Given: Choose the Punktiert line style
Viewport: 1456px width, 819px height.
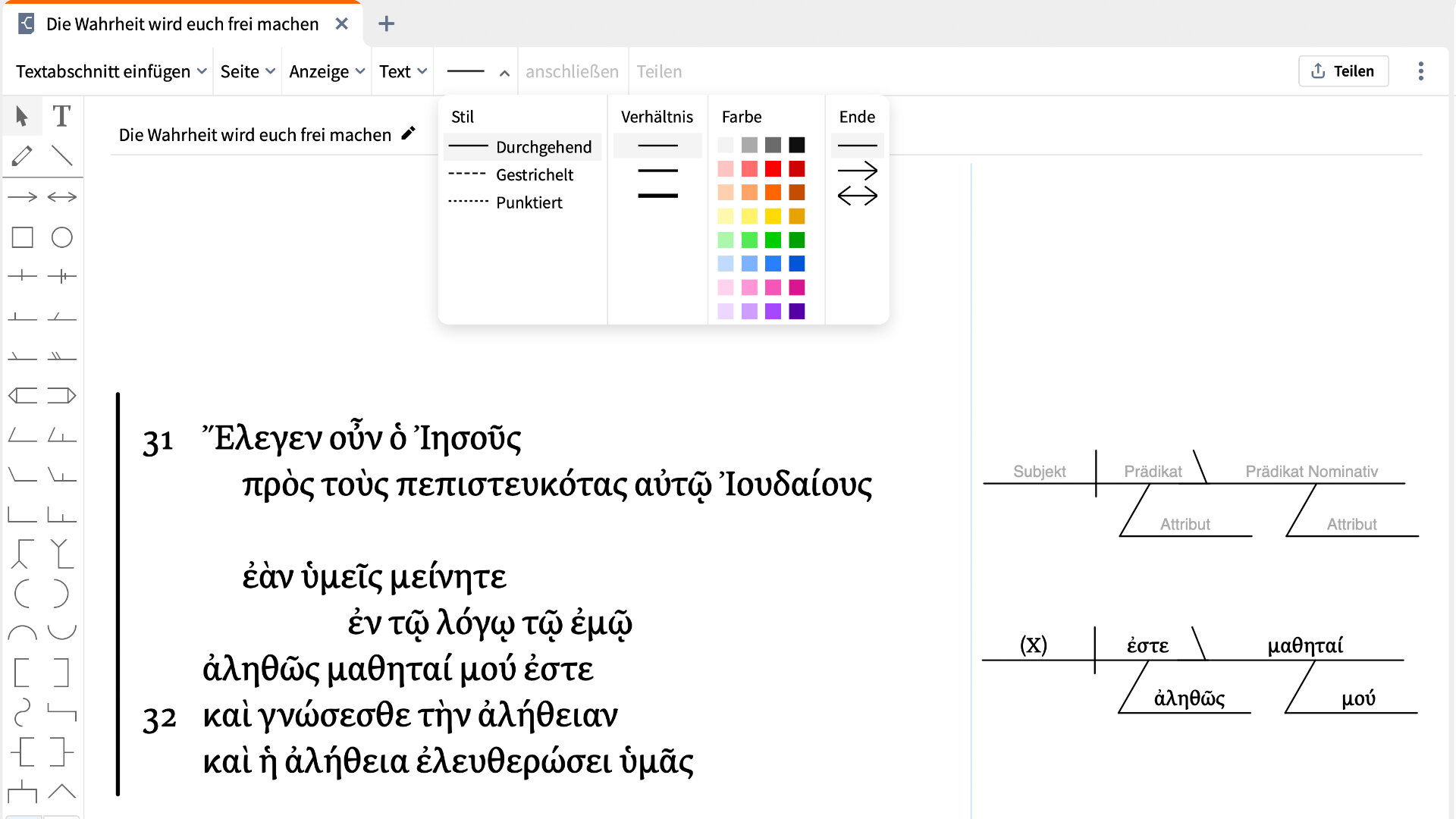Looking at the screenshot, I should tap(522, 202).
